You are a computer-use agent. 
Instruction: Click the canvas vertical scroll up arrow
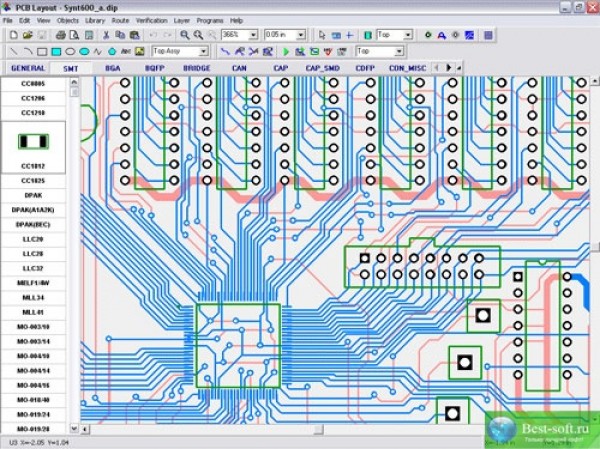click(x=595, y=81)
